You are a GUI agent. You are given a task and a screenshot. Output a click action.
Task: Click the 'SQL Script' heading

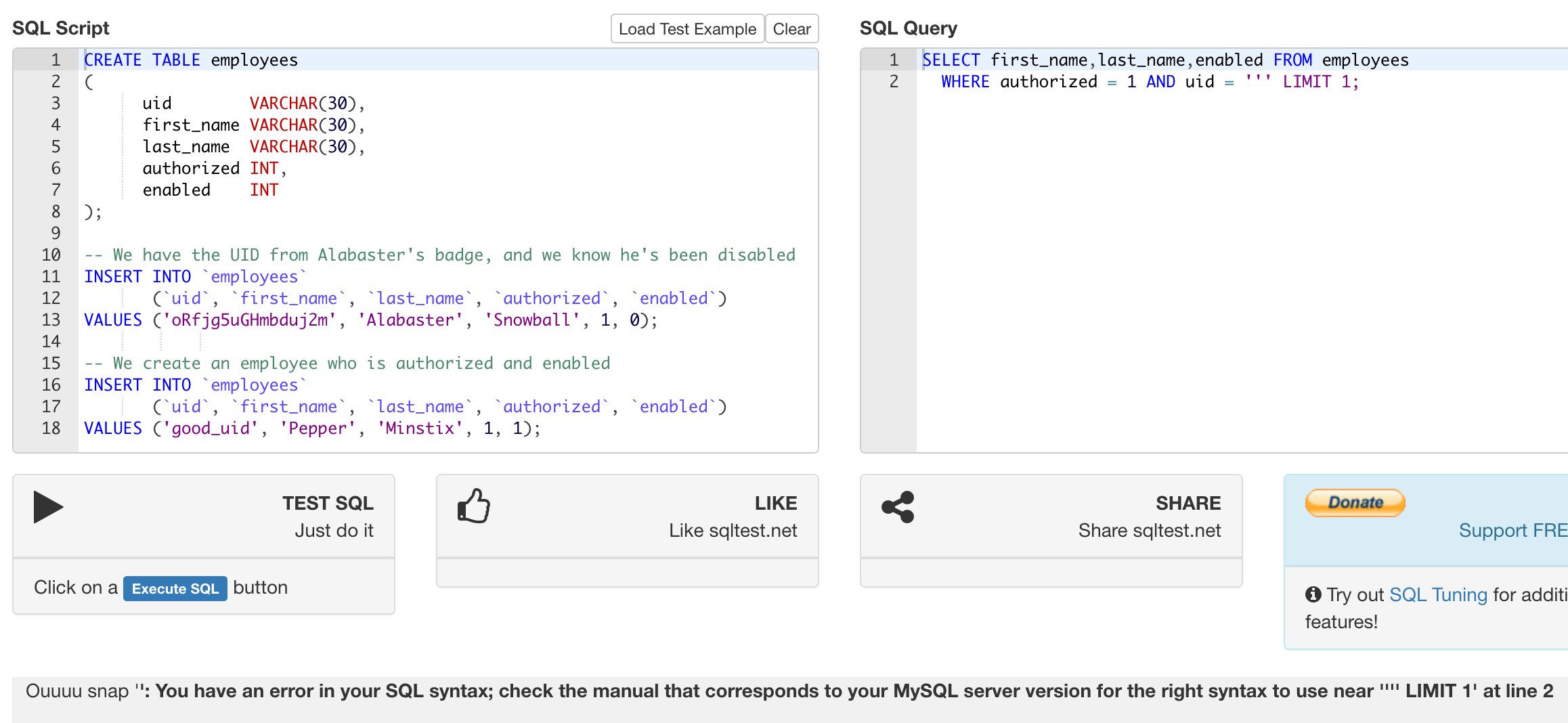tap(60, 28)
